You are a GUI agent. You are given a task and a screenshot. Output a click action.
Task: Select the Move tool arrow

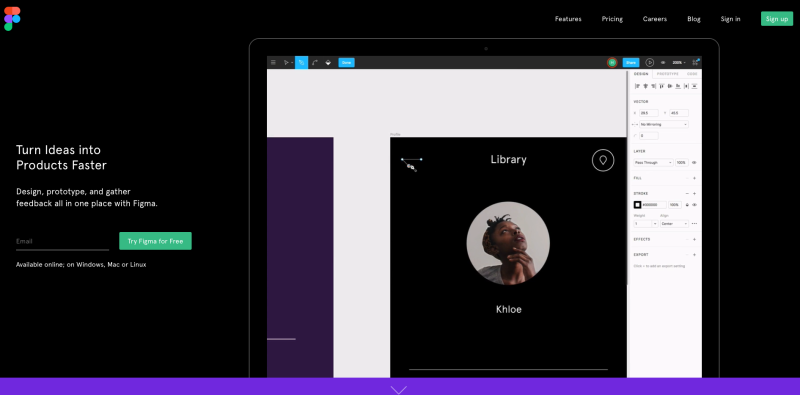286,62
